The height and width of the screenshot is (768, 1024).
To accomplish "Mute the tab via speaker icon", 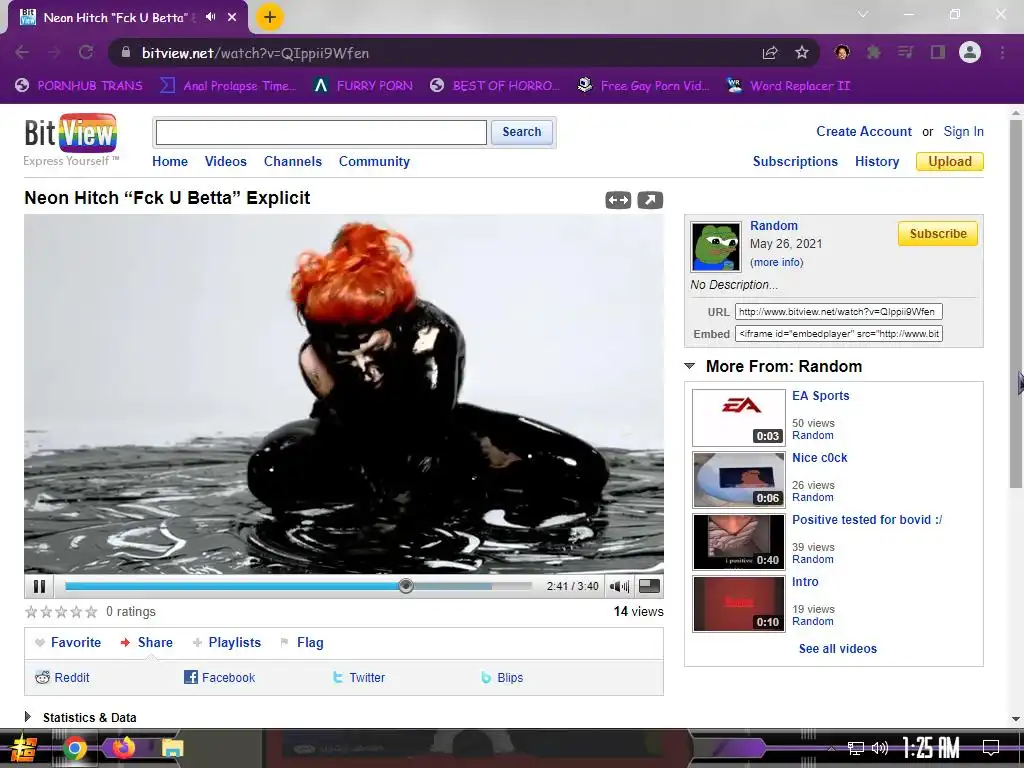I will point(210,17).
